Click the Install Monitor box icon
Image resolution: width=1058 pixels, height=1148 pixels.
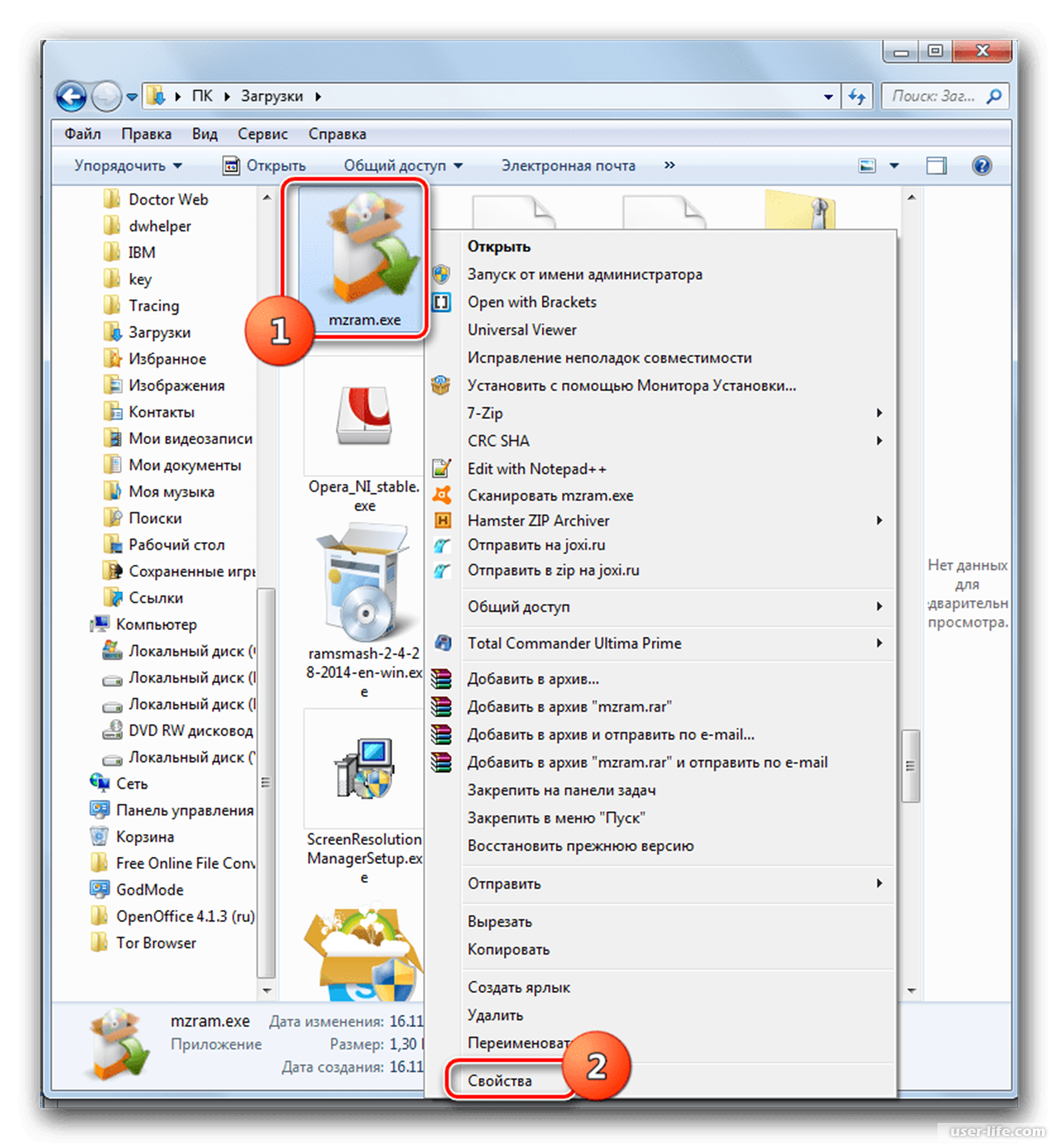(x=441, y=385)
